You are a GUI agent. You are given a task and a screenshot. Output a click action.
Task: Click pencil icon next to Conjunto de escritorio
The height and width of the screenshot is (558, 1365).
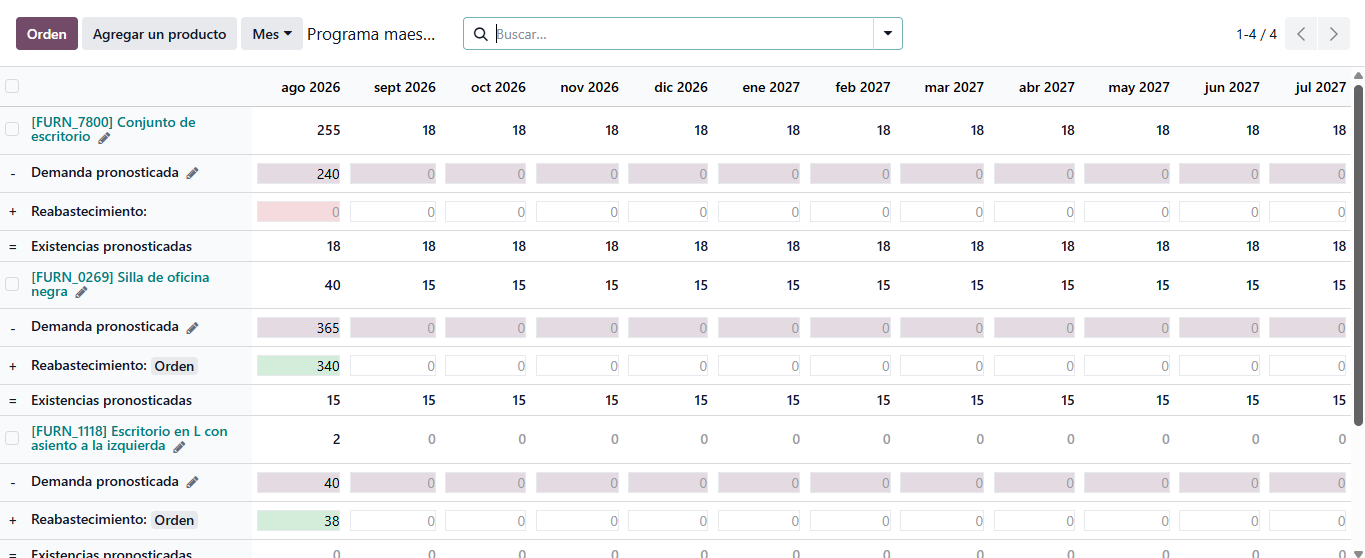104,138
